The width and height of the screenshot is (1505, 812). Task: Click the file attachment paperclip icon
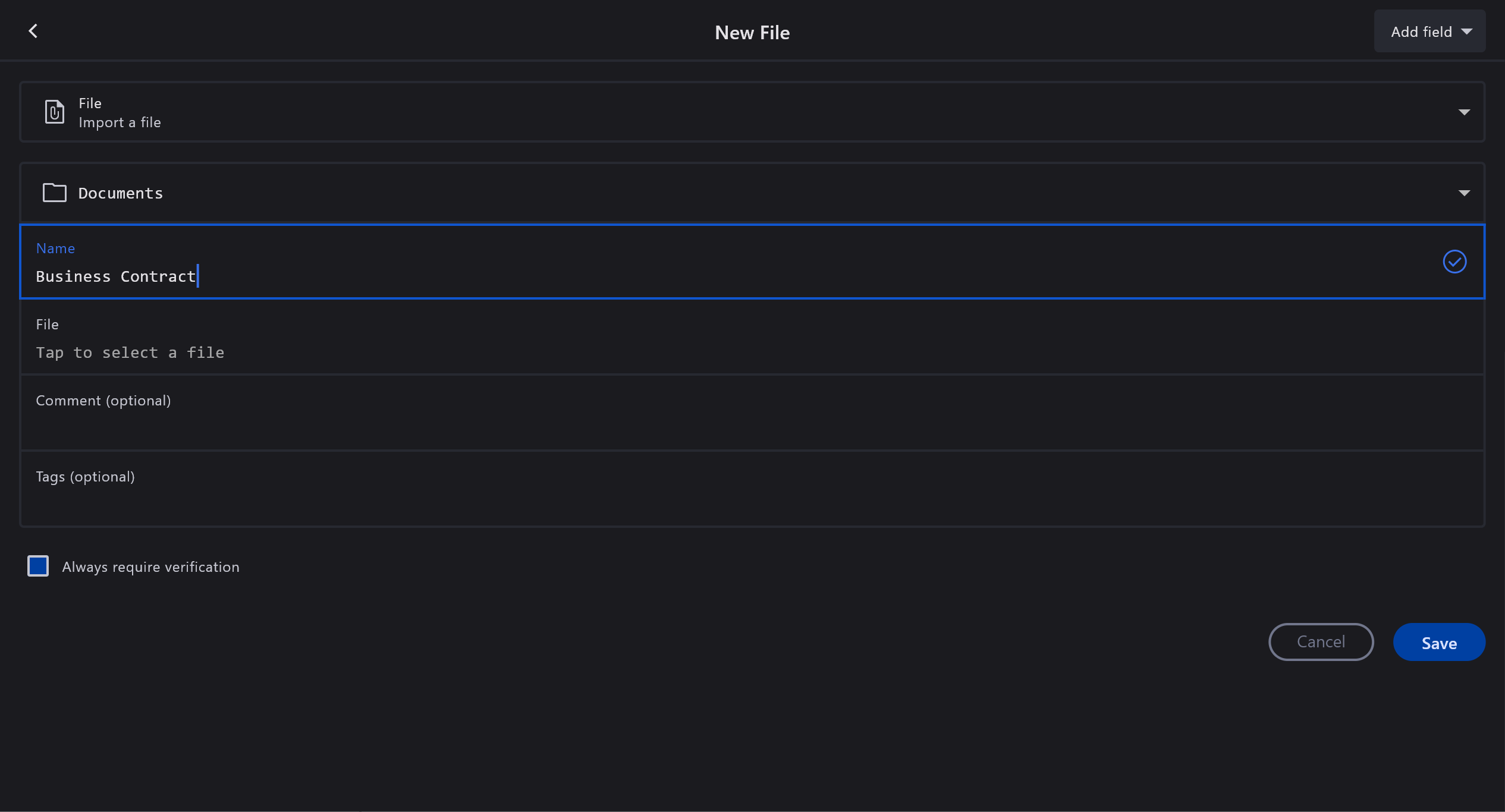coord(54,112)
